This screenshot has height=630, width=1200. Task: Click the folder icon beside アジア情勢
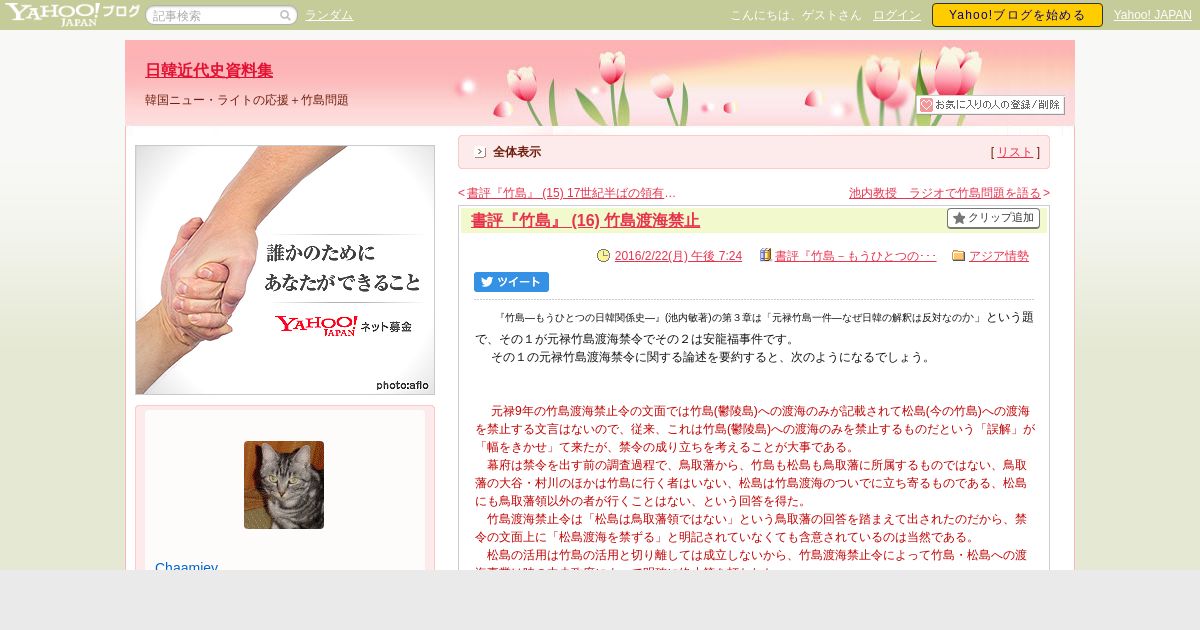(959, 256)
